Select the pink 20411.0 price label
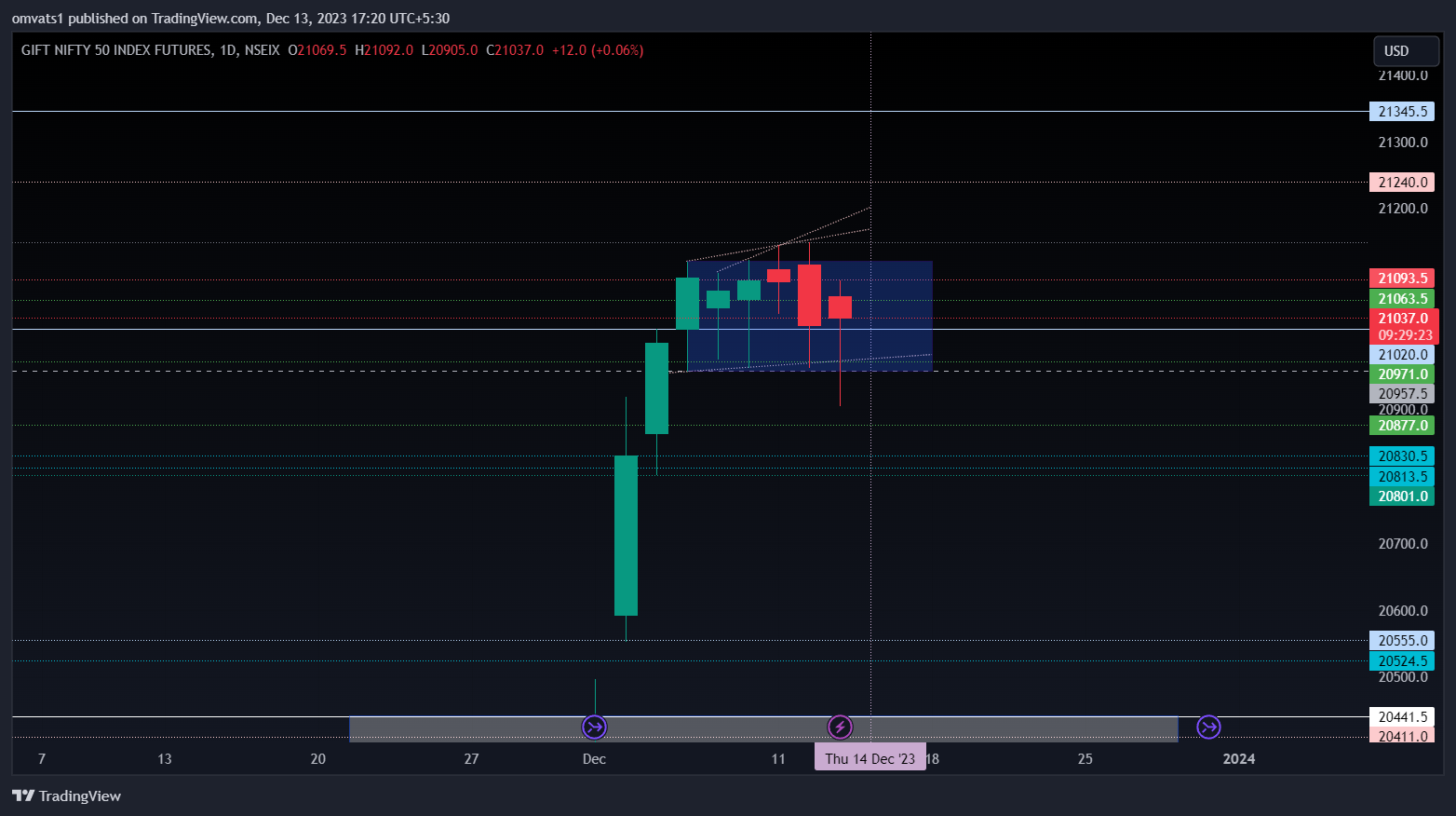 click(x=1402, y=736)
